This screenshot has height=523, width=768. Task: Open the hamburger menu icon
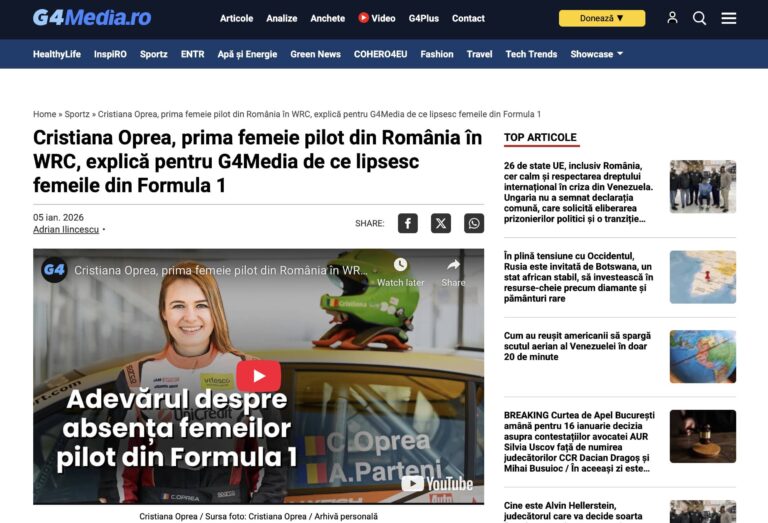point(728,18)
